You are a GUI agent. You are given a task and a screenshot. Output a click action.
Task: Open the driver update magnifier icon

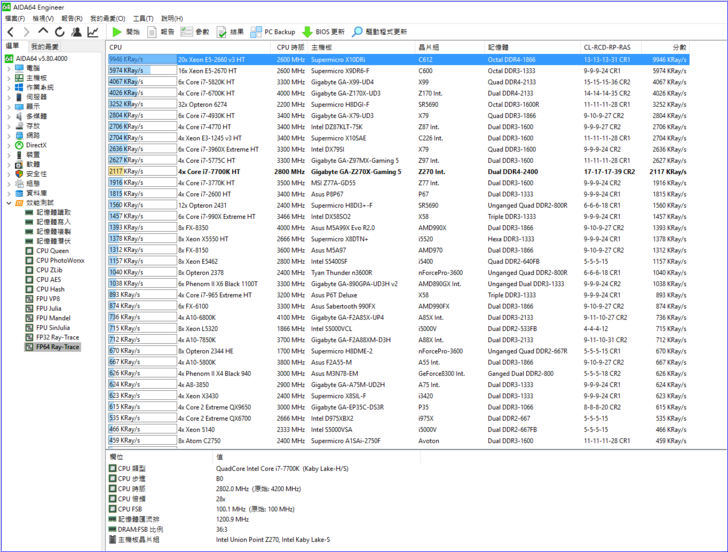click(x=358, y=32)
